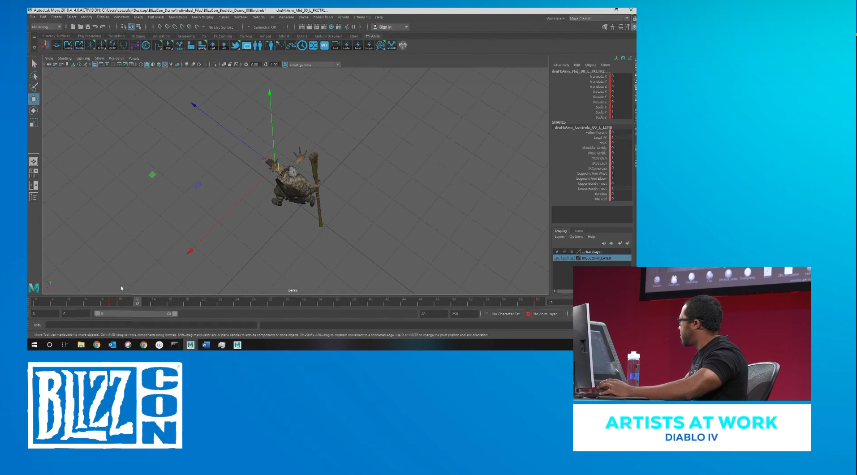857x475 pixels.
Task: Open the viewport Panels menu
Action: [133, 58]
